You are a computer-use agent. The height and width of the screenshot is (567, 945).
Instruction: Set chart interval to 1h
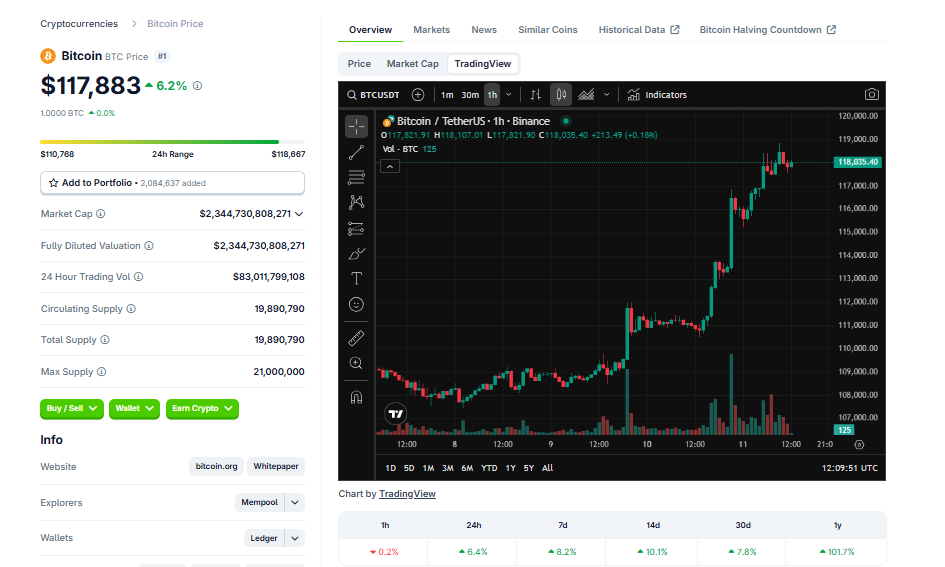point(492,95)
